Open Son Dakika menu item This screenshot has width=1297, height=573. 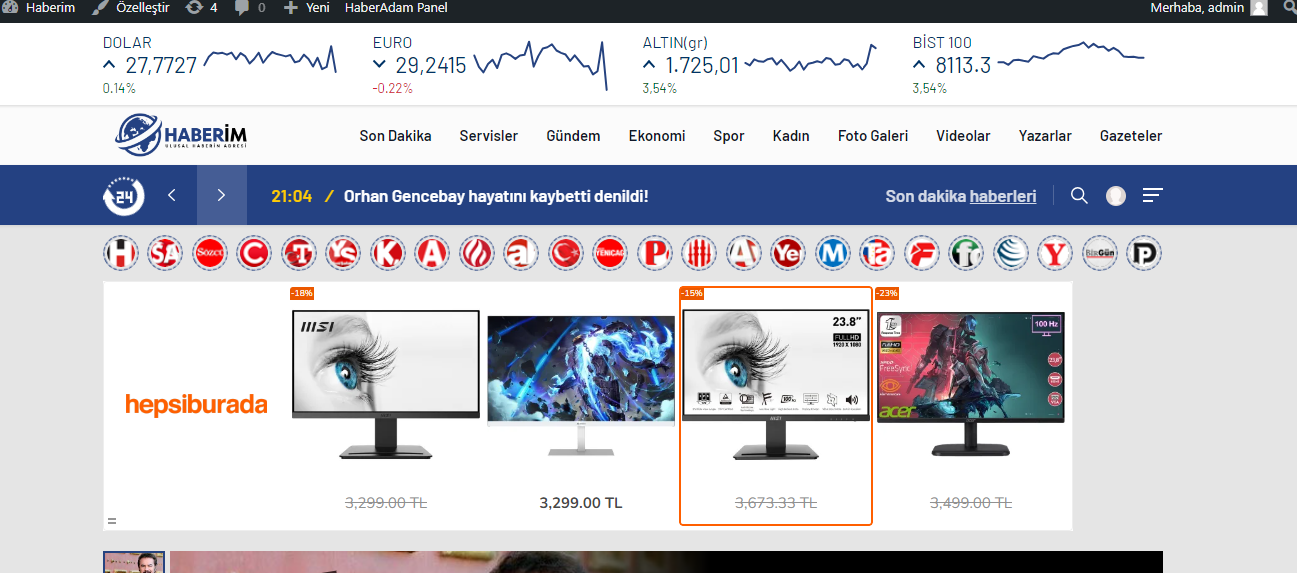pos(395,136)
